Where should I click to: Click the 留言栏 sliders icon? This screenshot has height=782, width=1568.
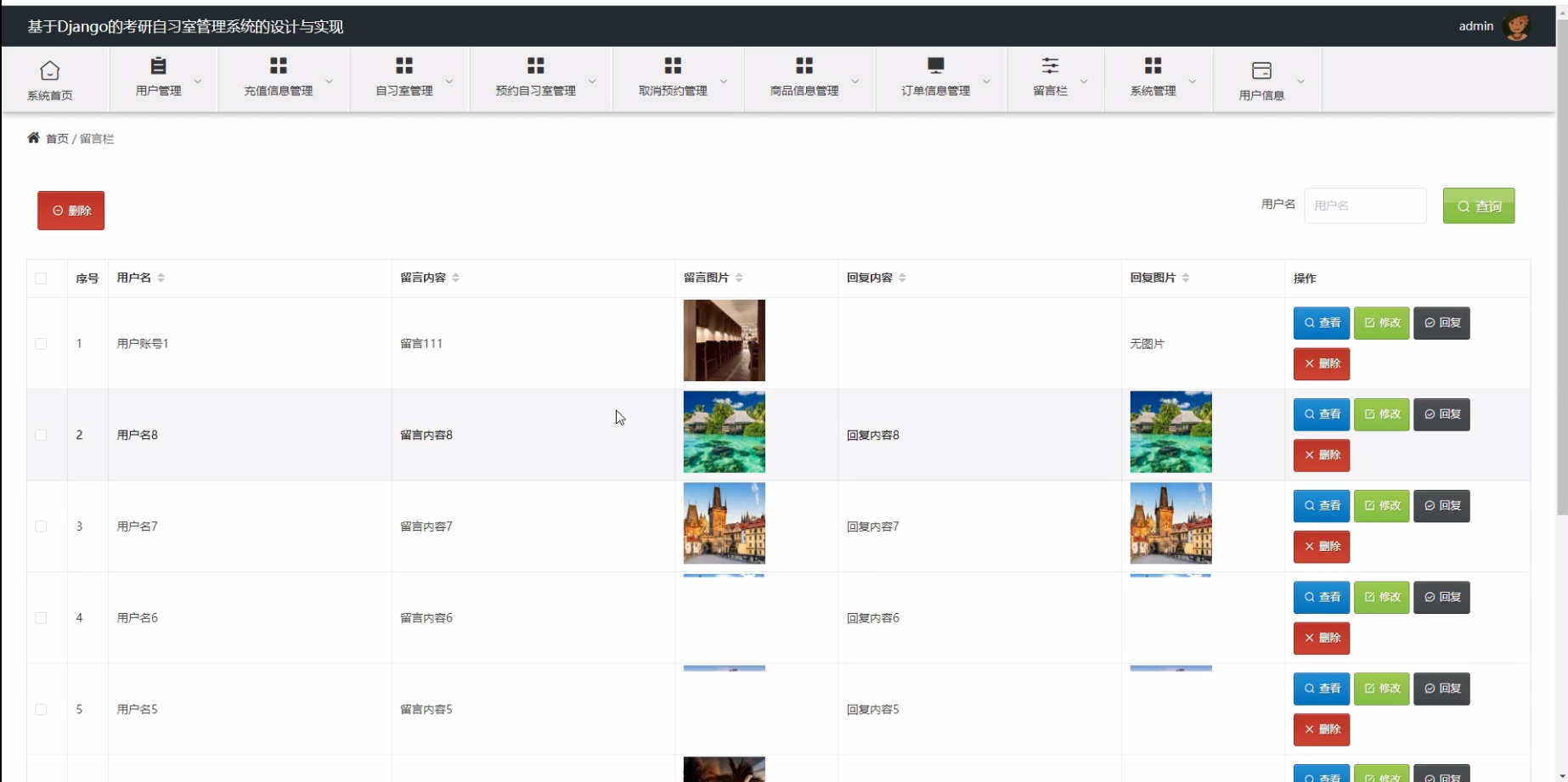pyautogui.click(x=1051, y=65)
